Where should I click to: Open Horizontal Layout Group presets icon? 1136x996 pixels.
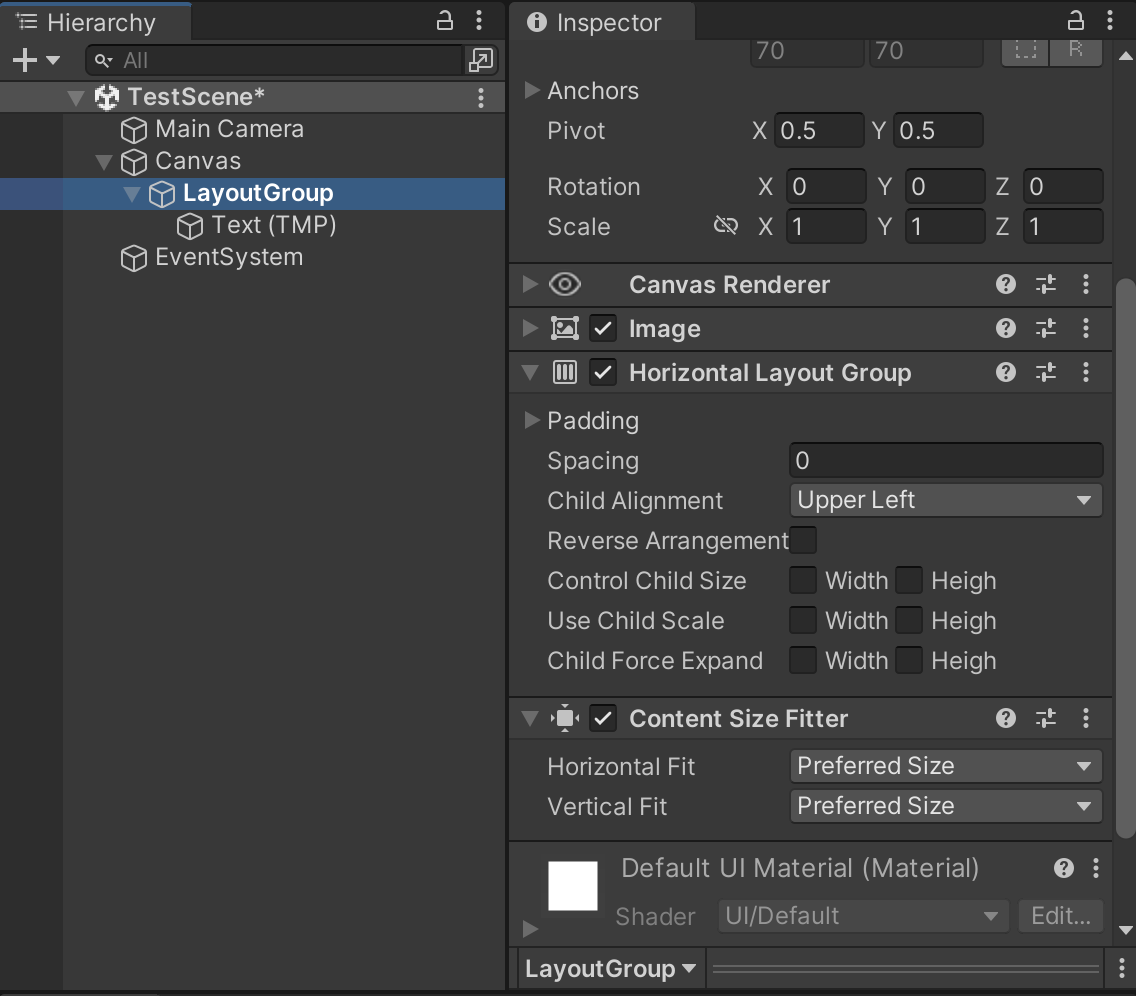click(1045, 372)
